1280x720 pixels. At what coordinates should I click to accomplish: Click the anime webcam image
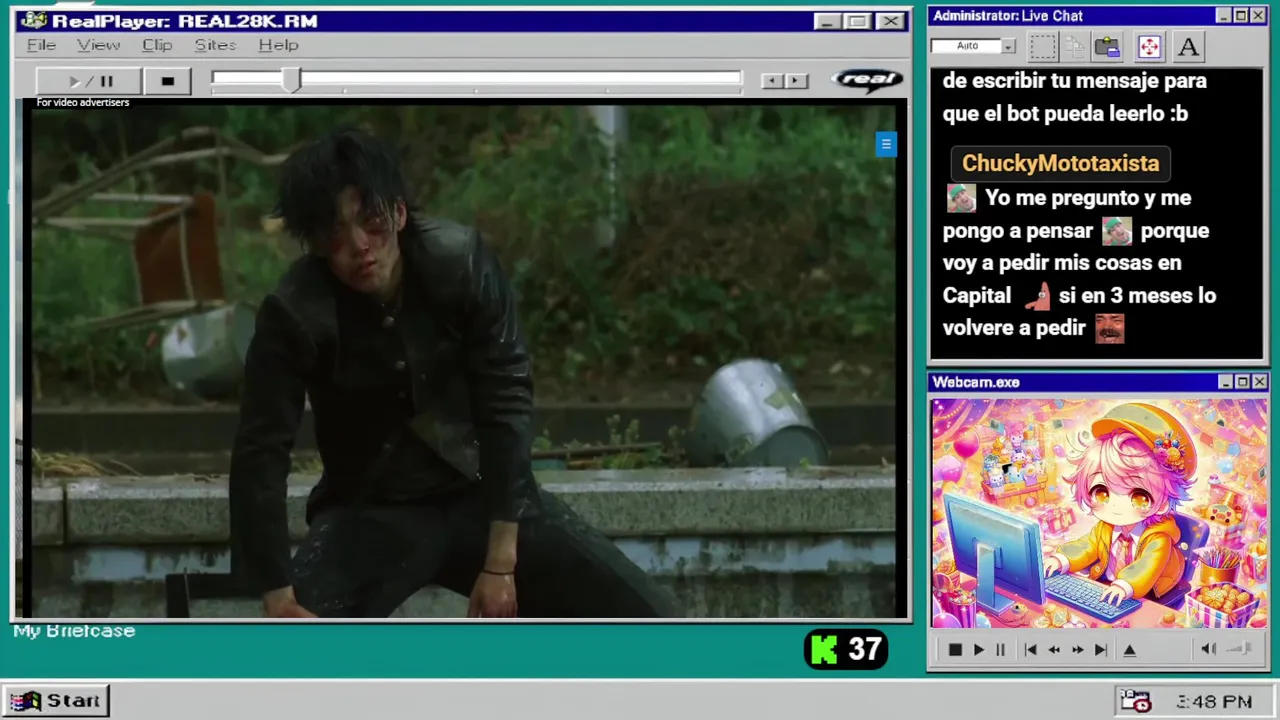point(1099,513)
